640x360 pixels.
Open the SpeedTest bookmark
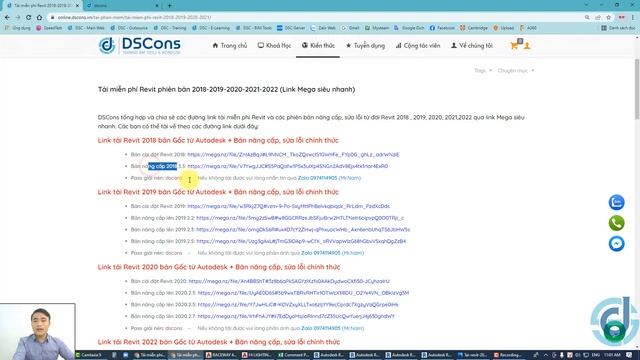tap(49, 28)
